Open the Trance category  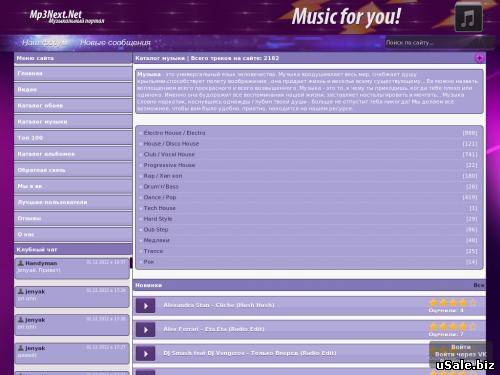pos(153,251)
